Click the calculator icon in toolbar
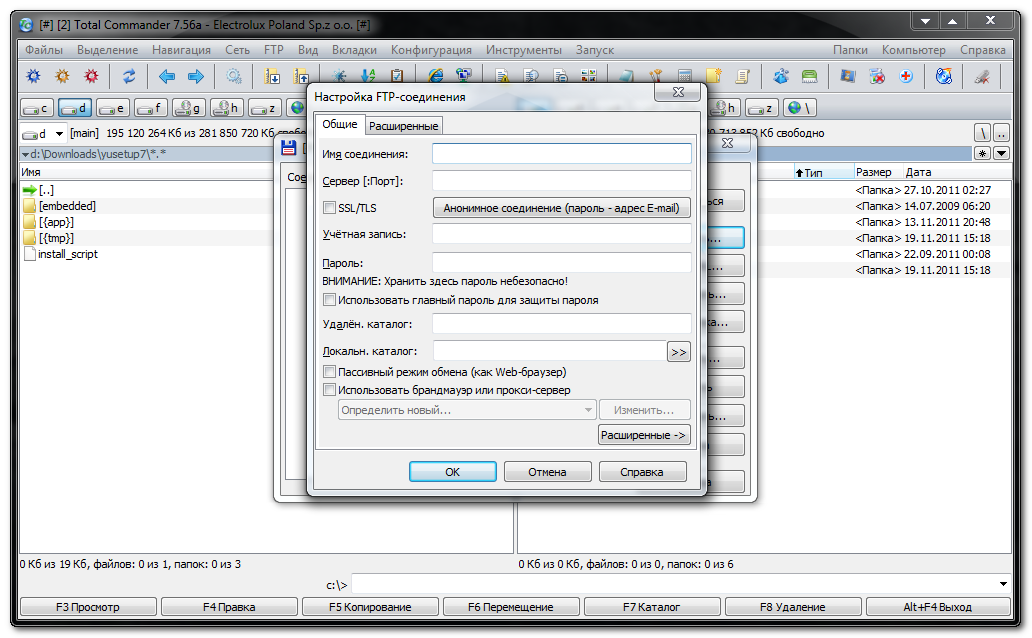The height and width of the screenshot is (638, 1032). 685,76
